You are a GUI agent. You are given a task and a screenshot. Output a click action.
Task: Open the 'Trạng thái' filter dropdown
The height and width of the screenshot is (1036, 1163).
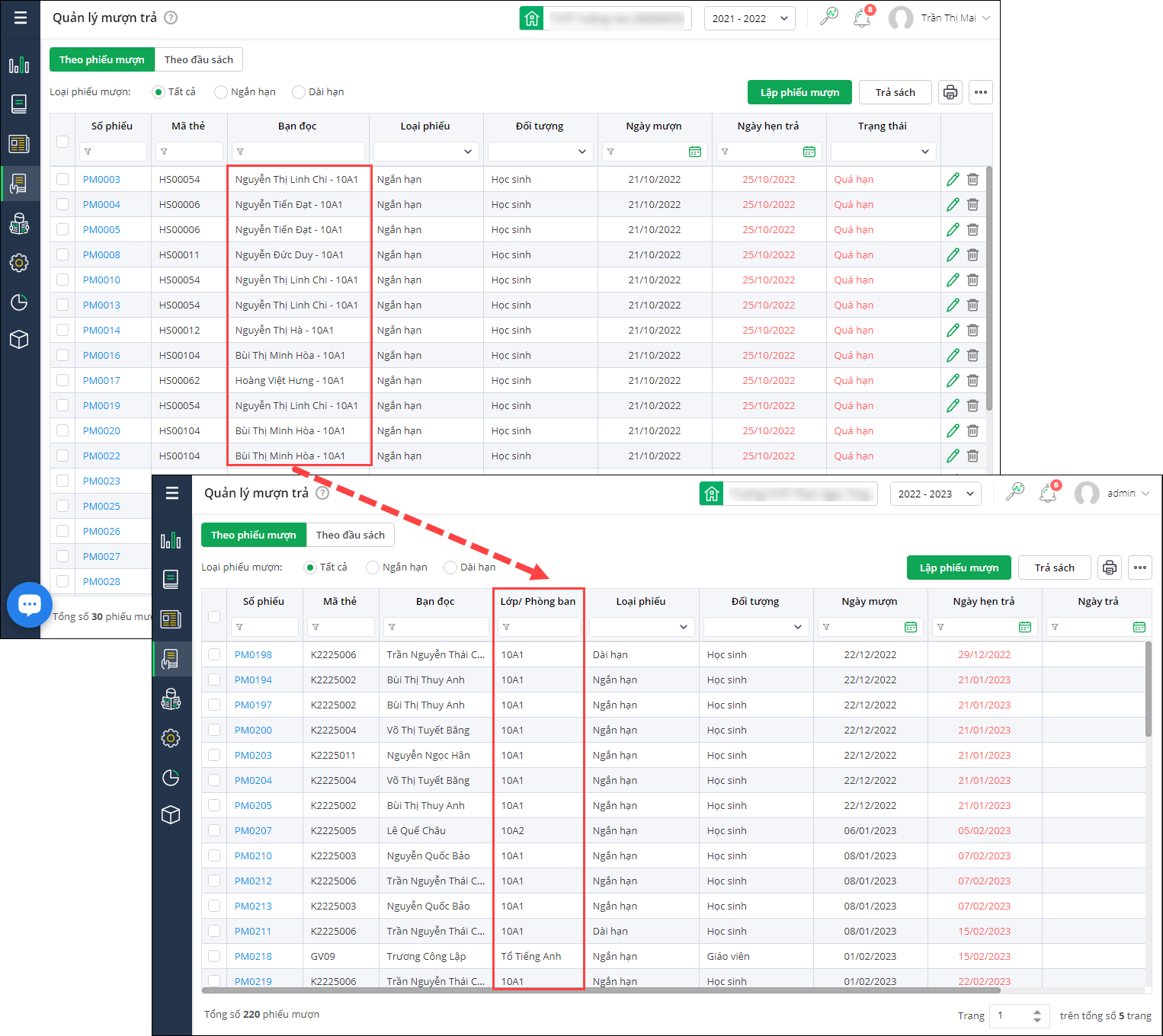(x=883, y=152)
